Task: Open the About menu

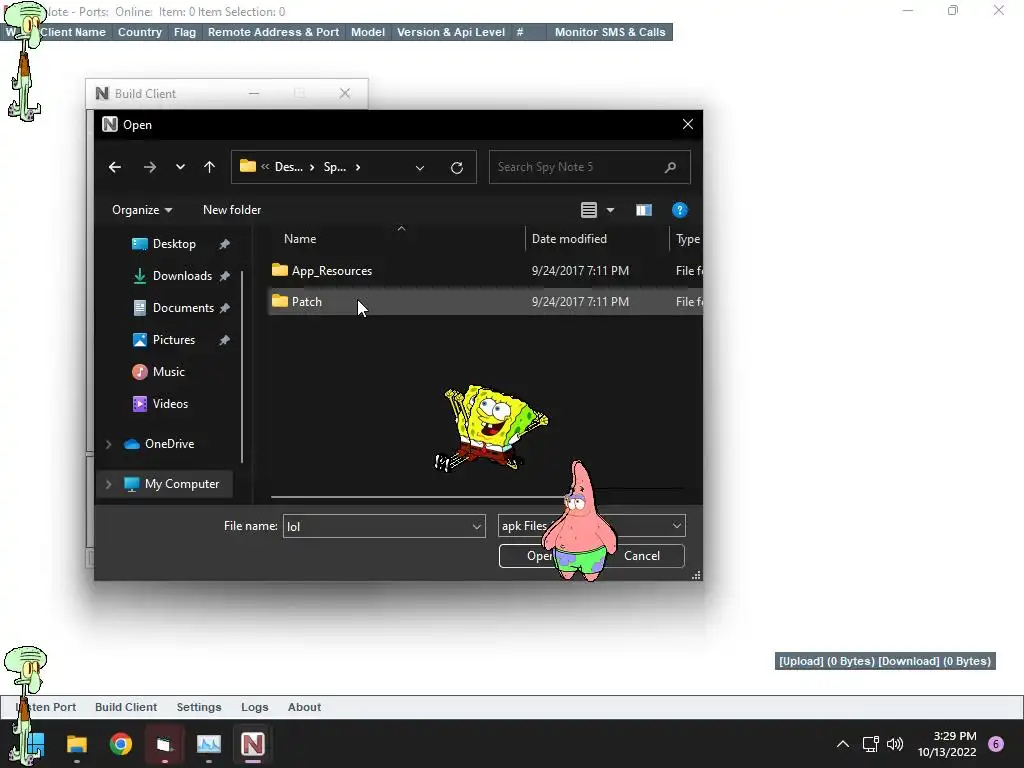Action: coord(304,707)
